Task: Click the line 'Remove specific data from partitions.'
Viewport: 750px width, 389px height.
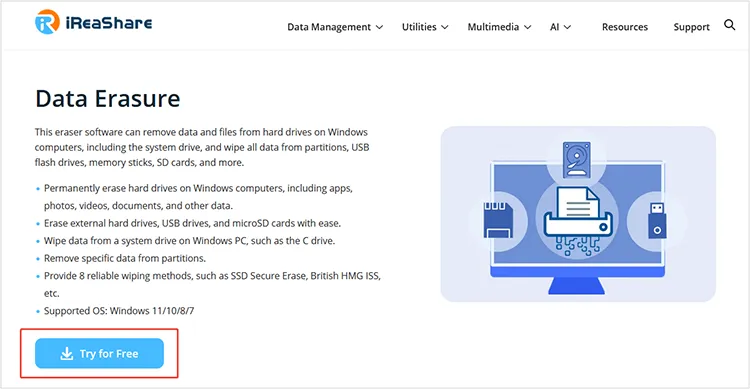Action: (x=125, y=258)
